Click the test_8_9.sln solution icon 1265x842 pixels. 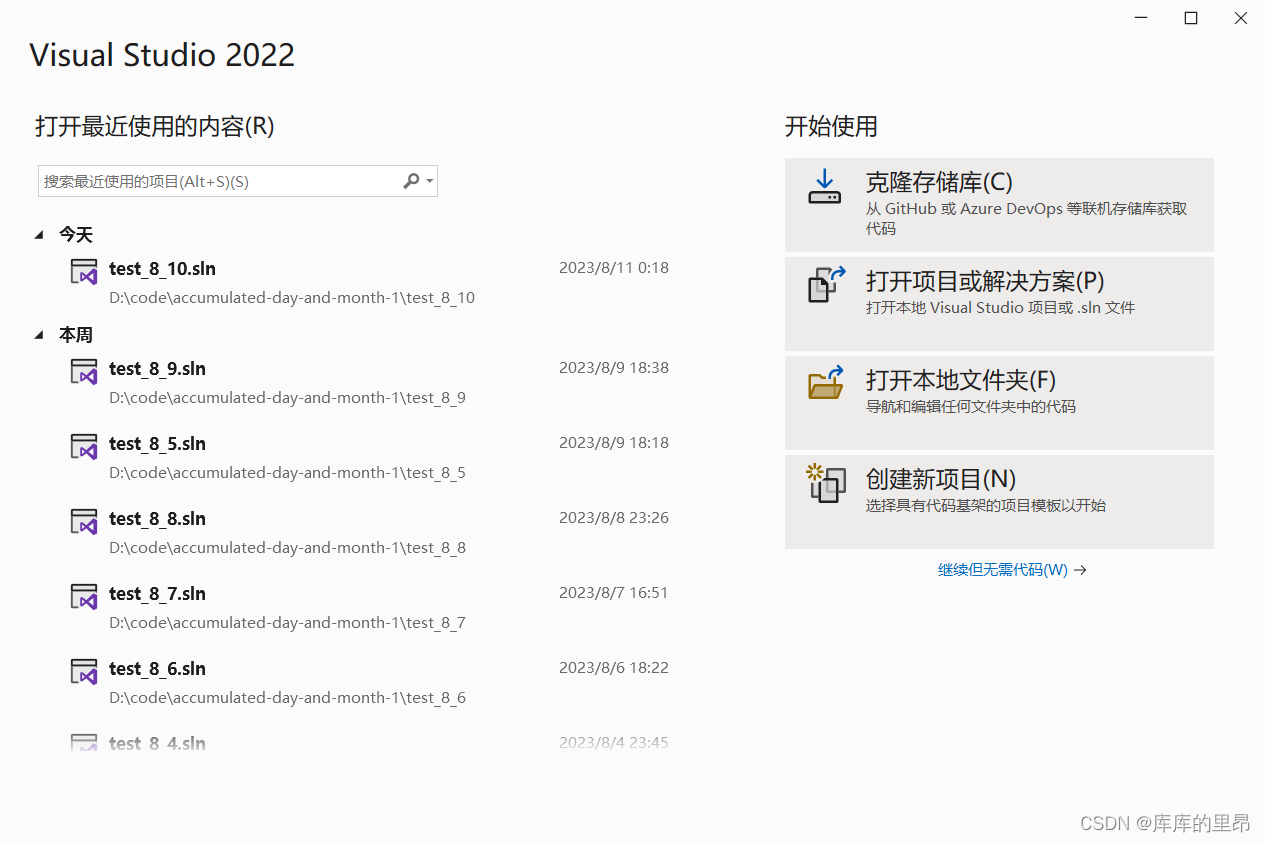coord(84,371)
